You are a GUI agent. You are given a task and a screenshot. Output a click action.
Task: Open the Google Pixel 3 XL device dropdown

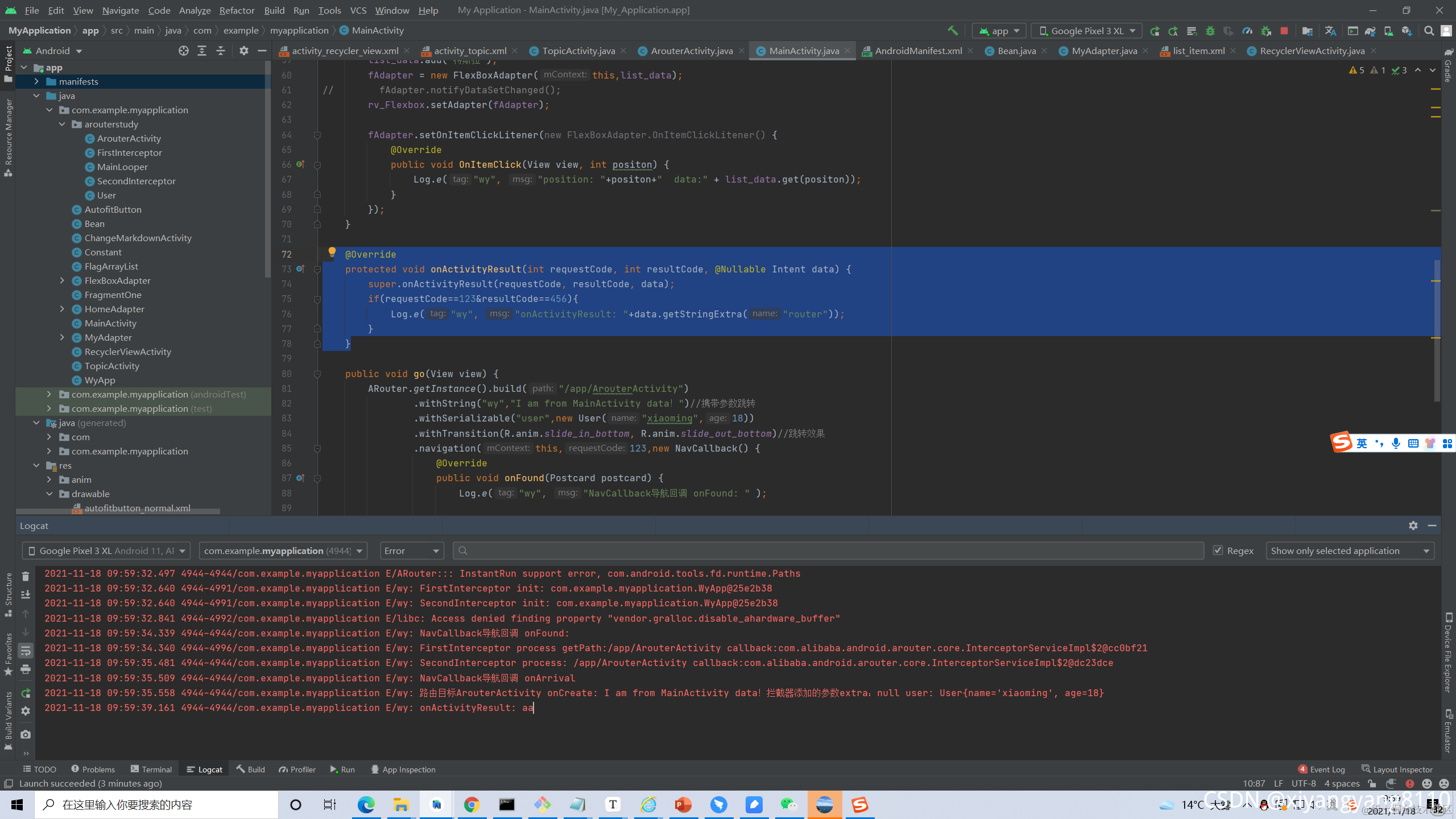pyautogui.click(x=1087, y=31)
